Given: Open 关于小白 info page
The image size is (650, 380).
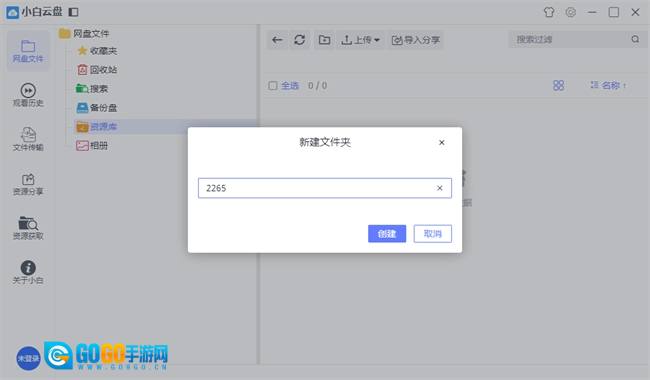Looking at the screenshot, I should click(x=28, y=272).
